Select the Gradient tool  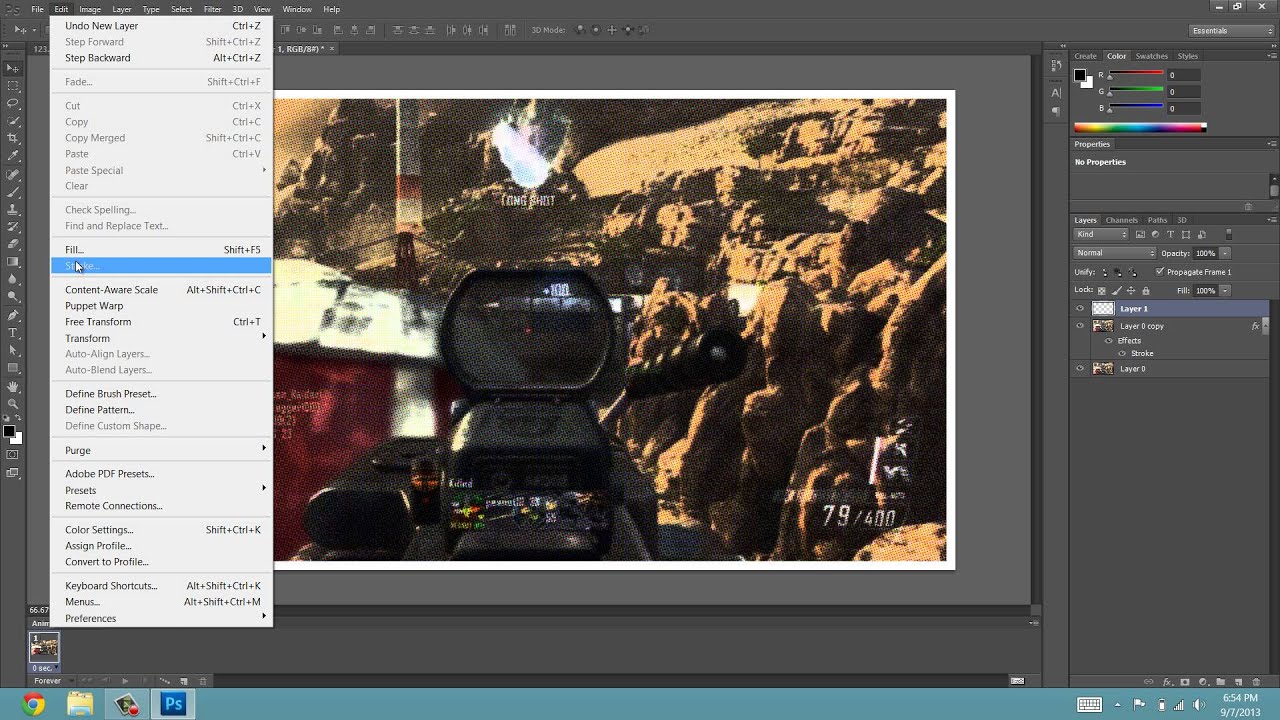click(13, 261)
